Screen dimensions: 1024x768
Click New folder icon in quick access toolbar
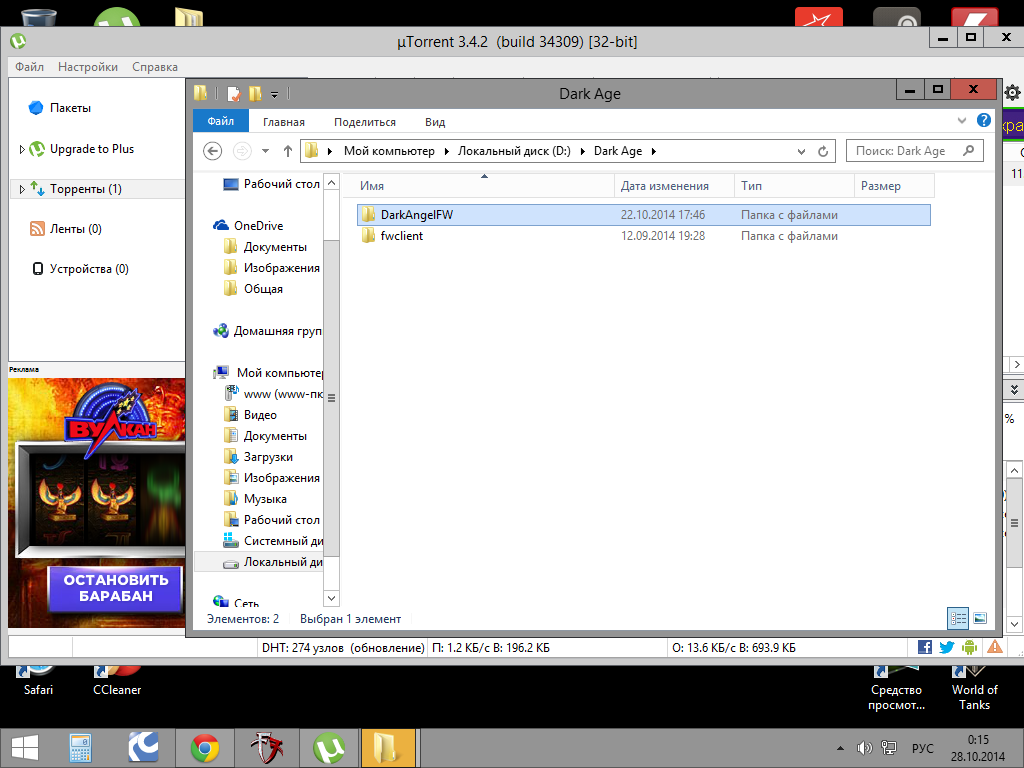pos(255,94)
